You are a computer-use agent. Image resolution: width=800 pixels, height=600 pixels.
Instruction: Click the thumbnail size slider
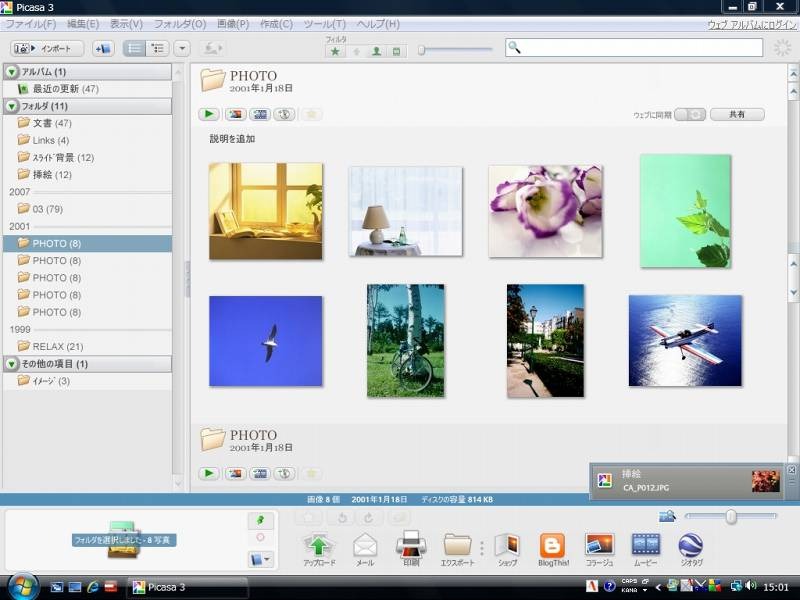coord(730,516)
